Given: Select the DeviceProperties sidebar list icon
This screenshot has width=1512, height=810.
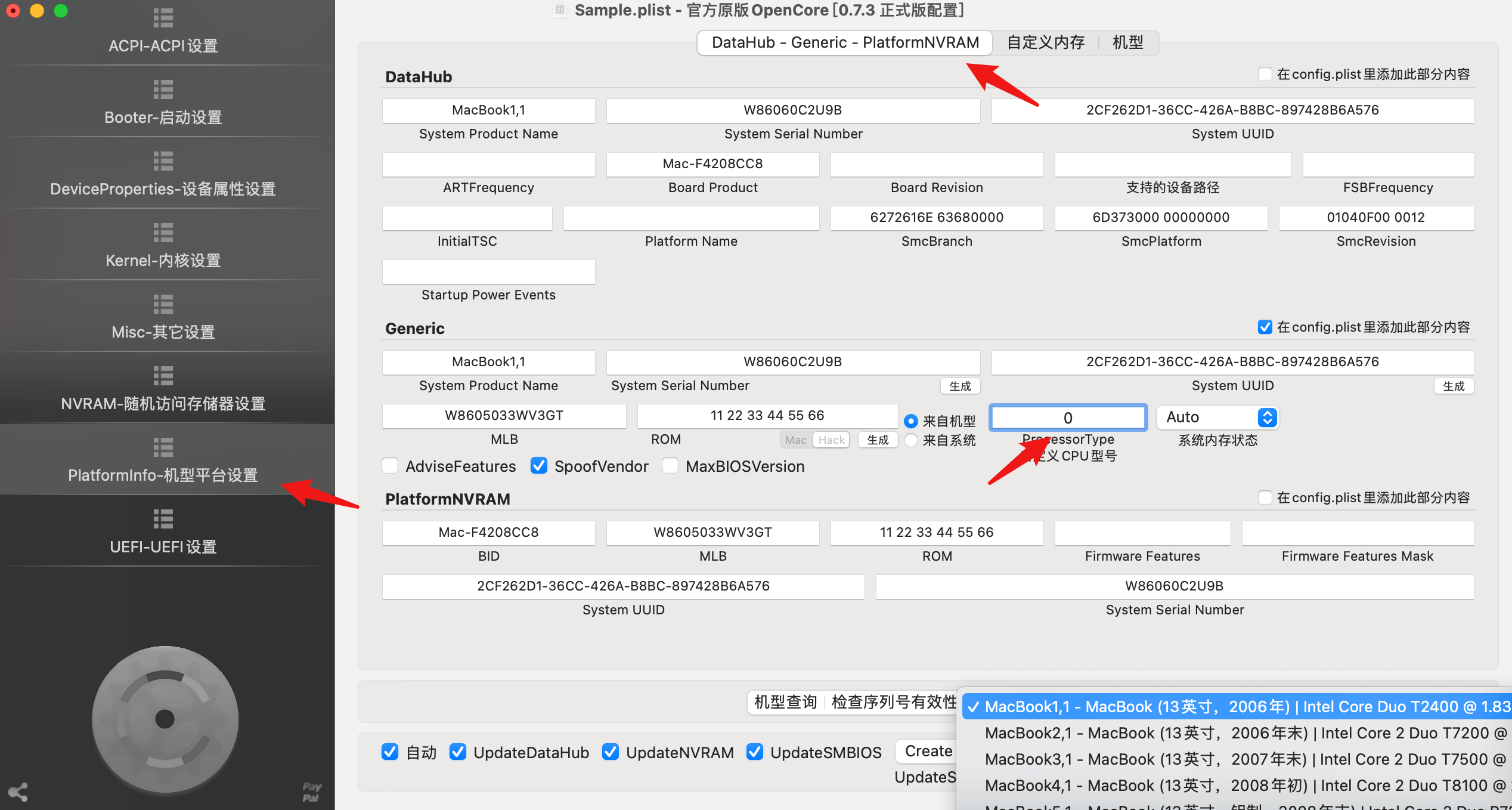Looking at the screenshot, I should pos(163,161).
